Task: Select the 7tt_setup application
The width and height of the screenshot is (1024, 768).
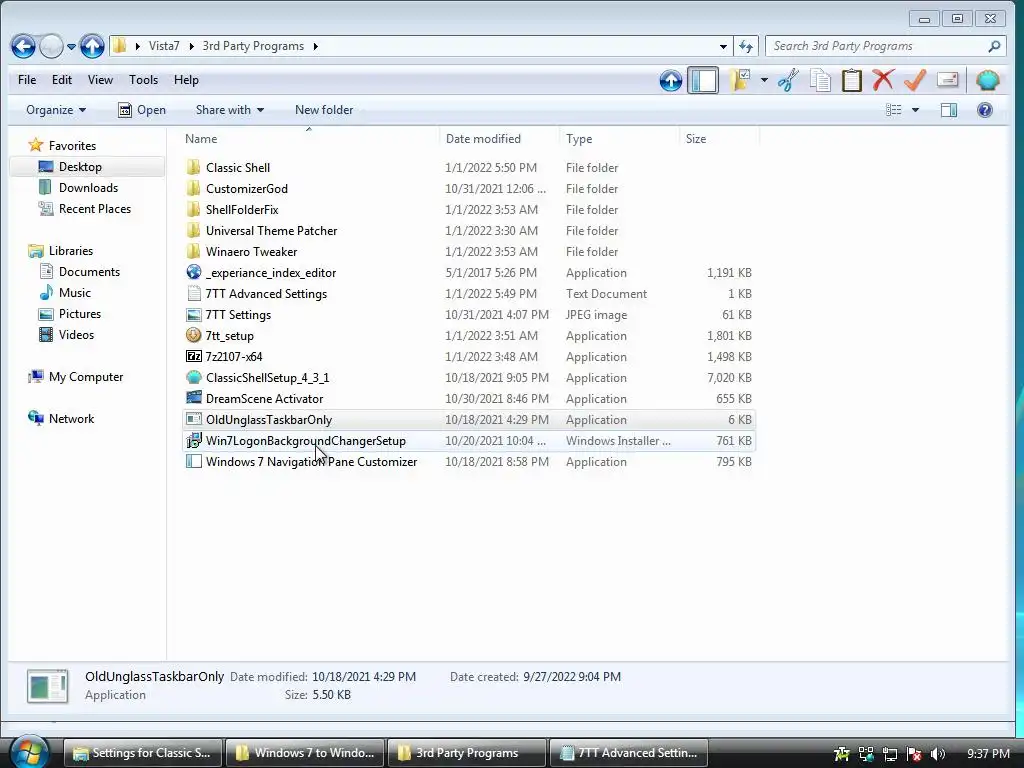Action: coord(469,336)
